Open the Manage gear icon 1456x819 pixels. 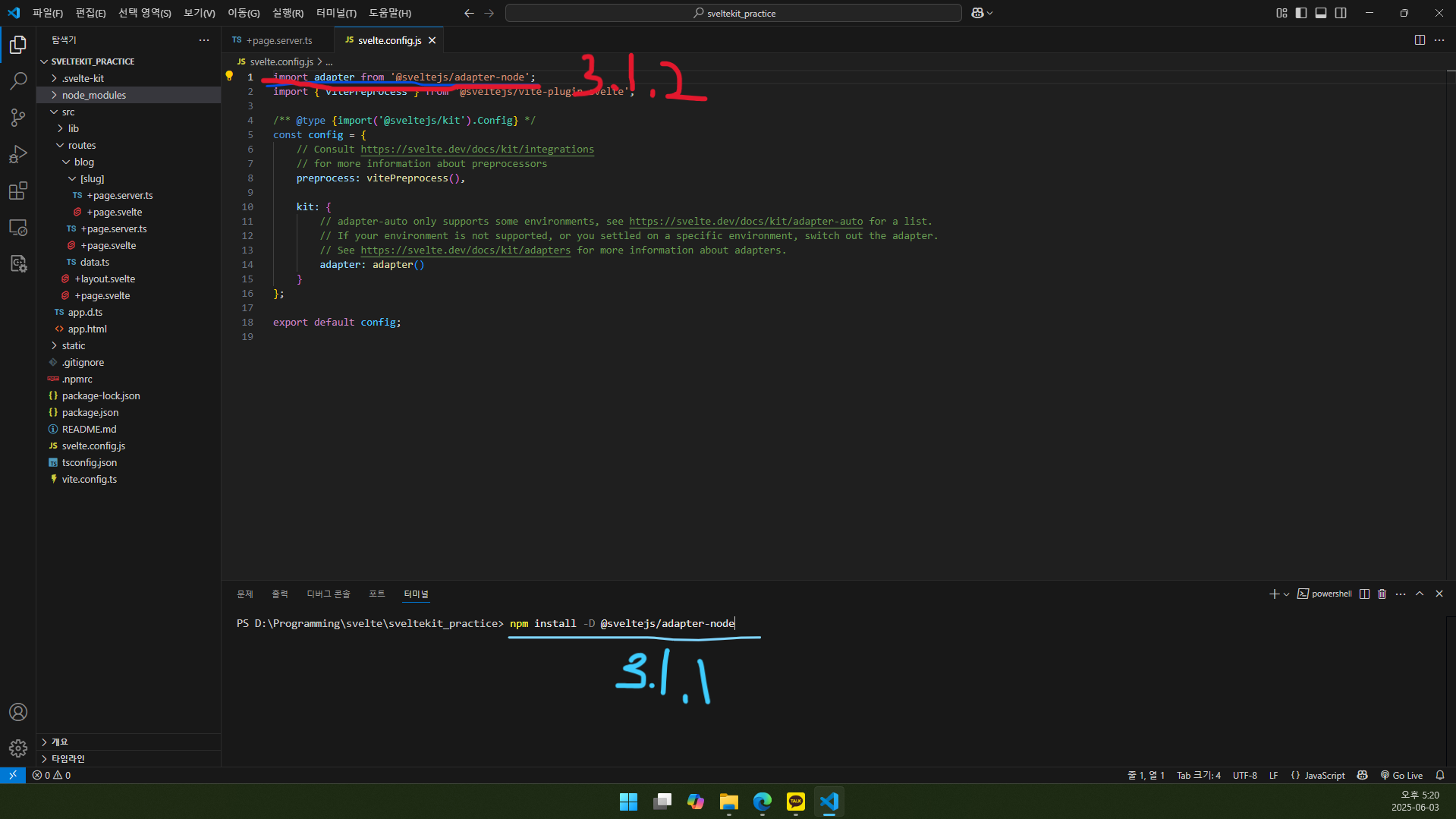(x=18, y=748)
